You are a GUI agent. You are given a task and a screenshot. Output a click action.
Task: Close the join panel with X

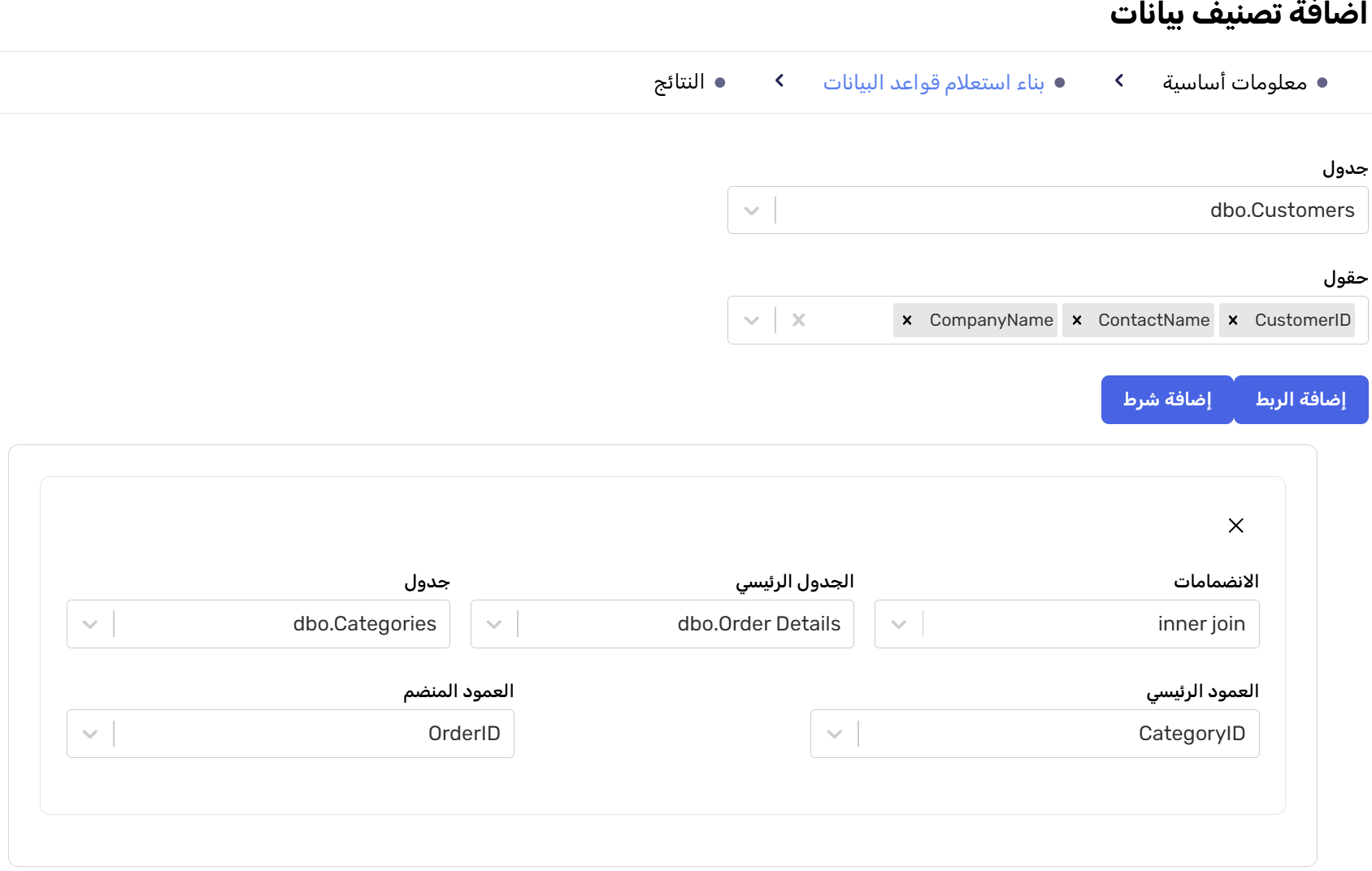tap(1235, 526)
